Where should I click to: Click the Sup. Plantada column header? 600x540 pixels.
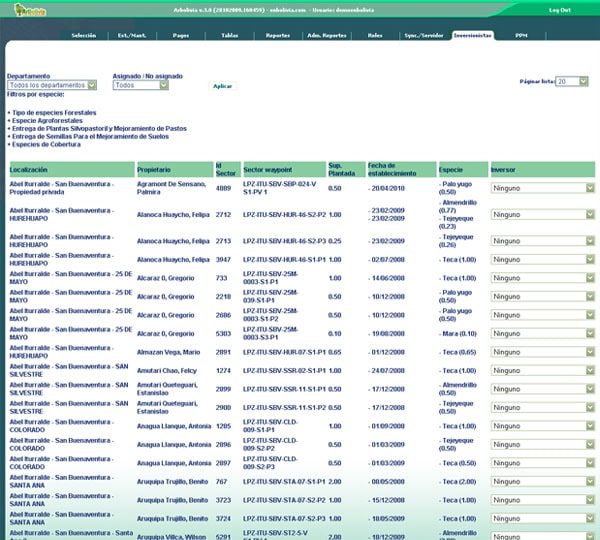[x=346, y=169]
